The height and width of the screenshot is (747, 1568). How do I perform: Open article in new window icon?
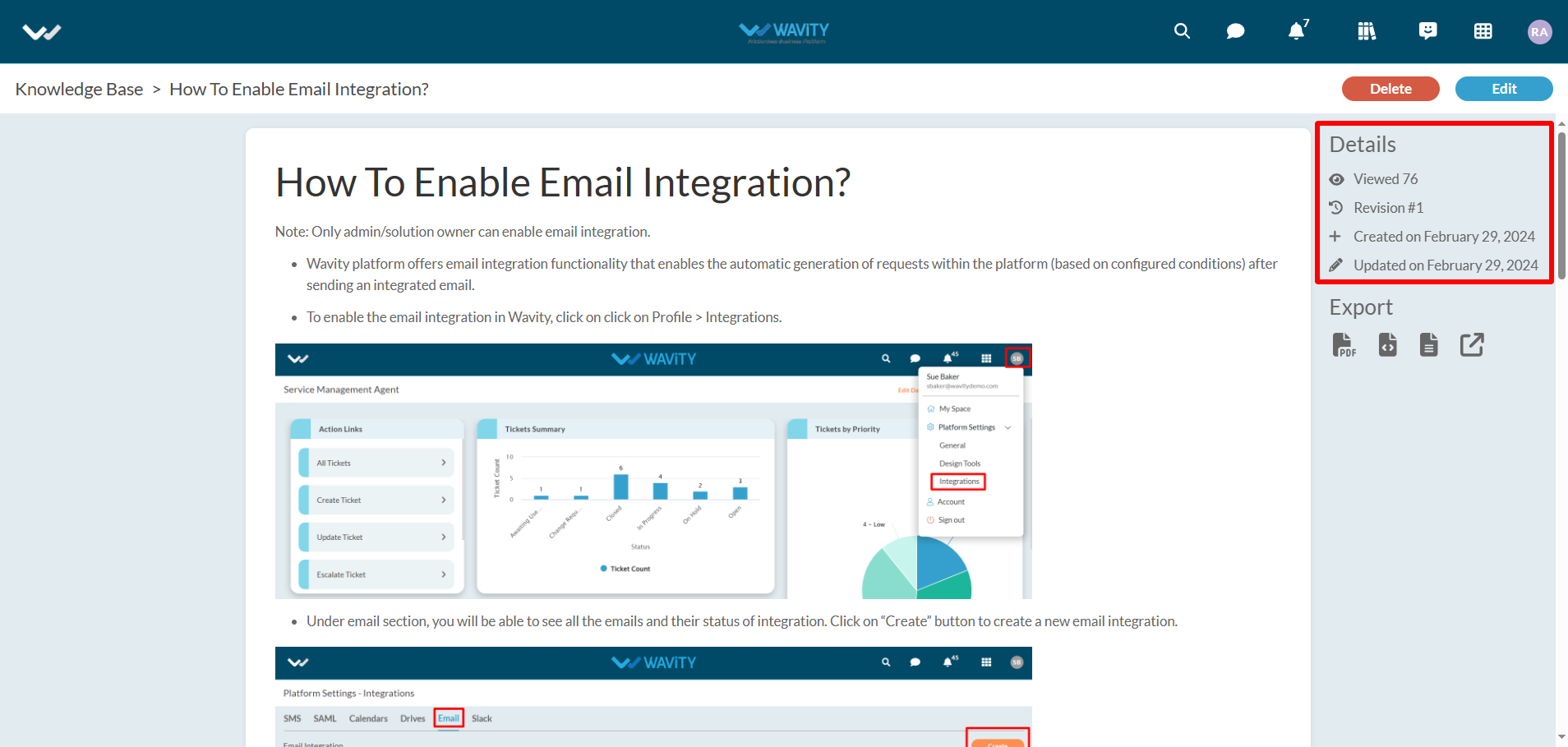point(1472,345)
